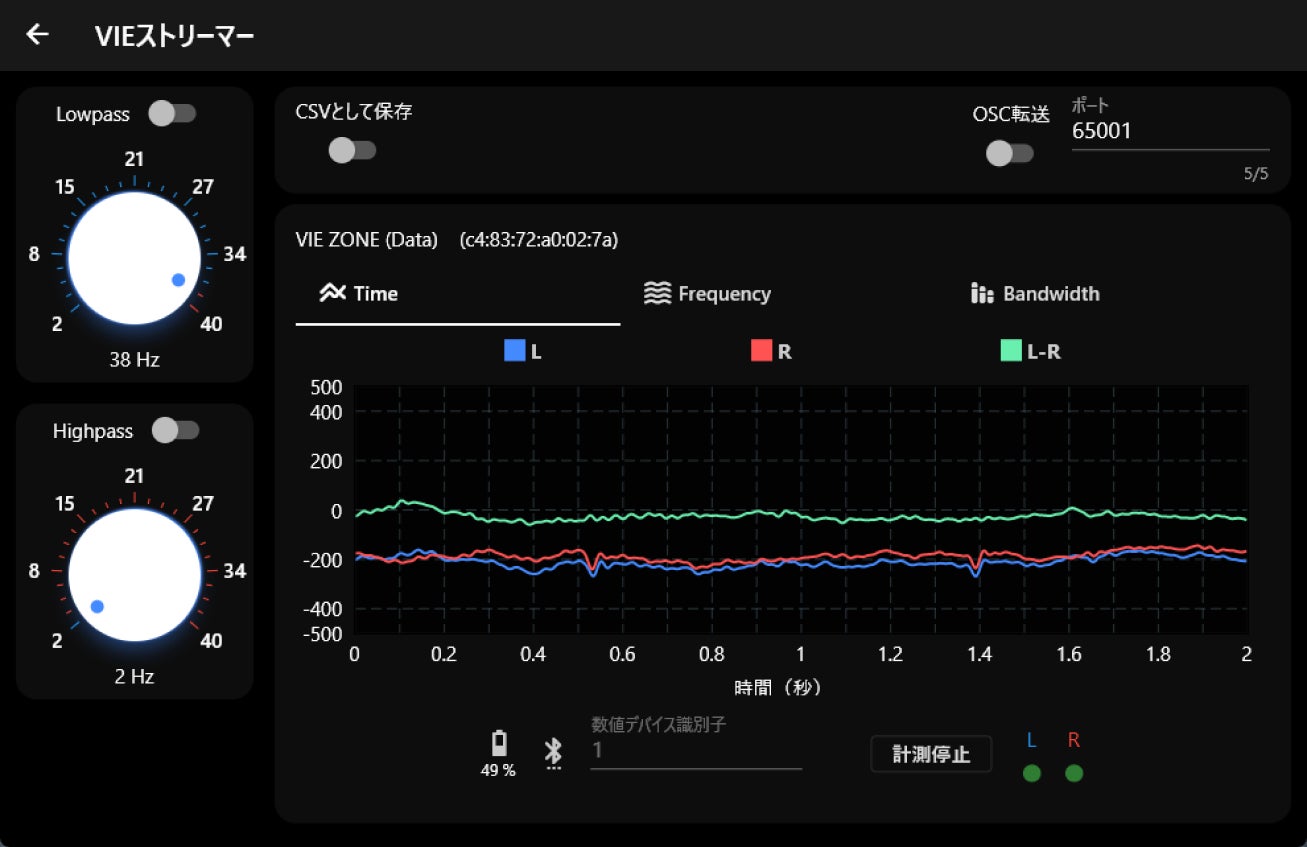Click the Lowpass frequency dial knob
Viewport: 1307px width, 847px height.
(x=134, y=258)
